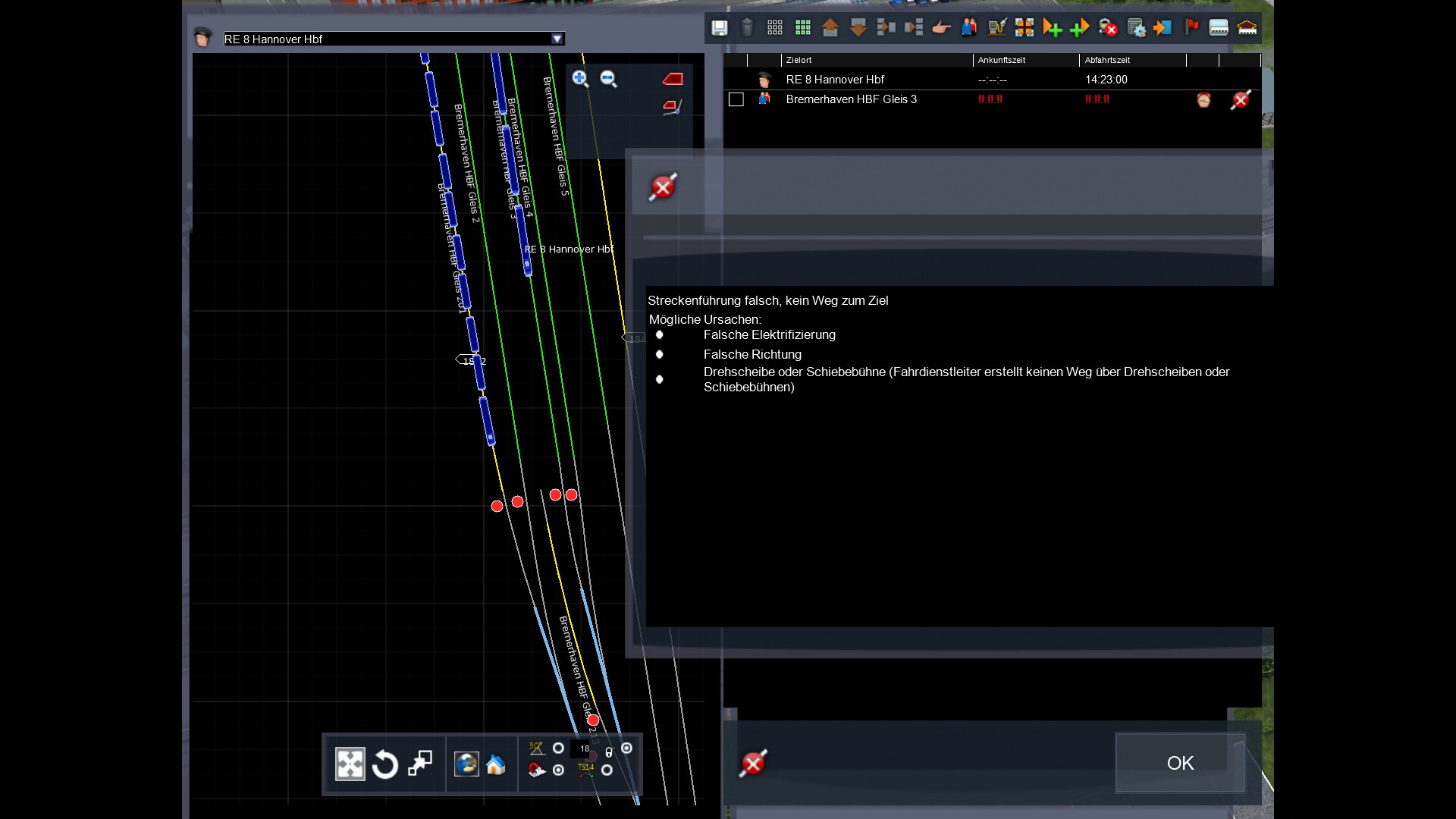
Task: Zoom in on the track map
Action: pos(580,79)
